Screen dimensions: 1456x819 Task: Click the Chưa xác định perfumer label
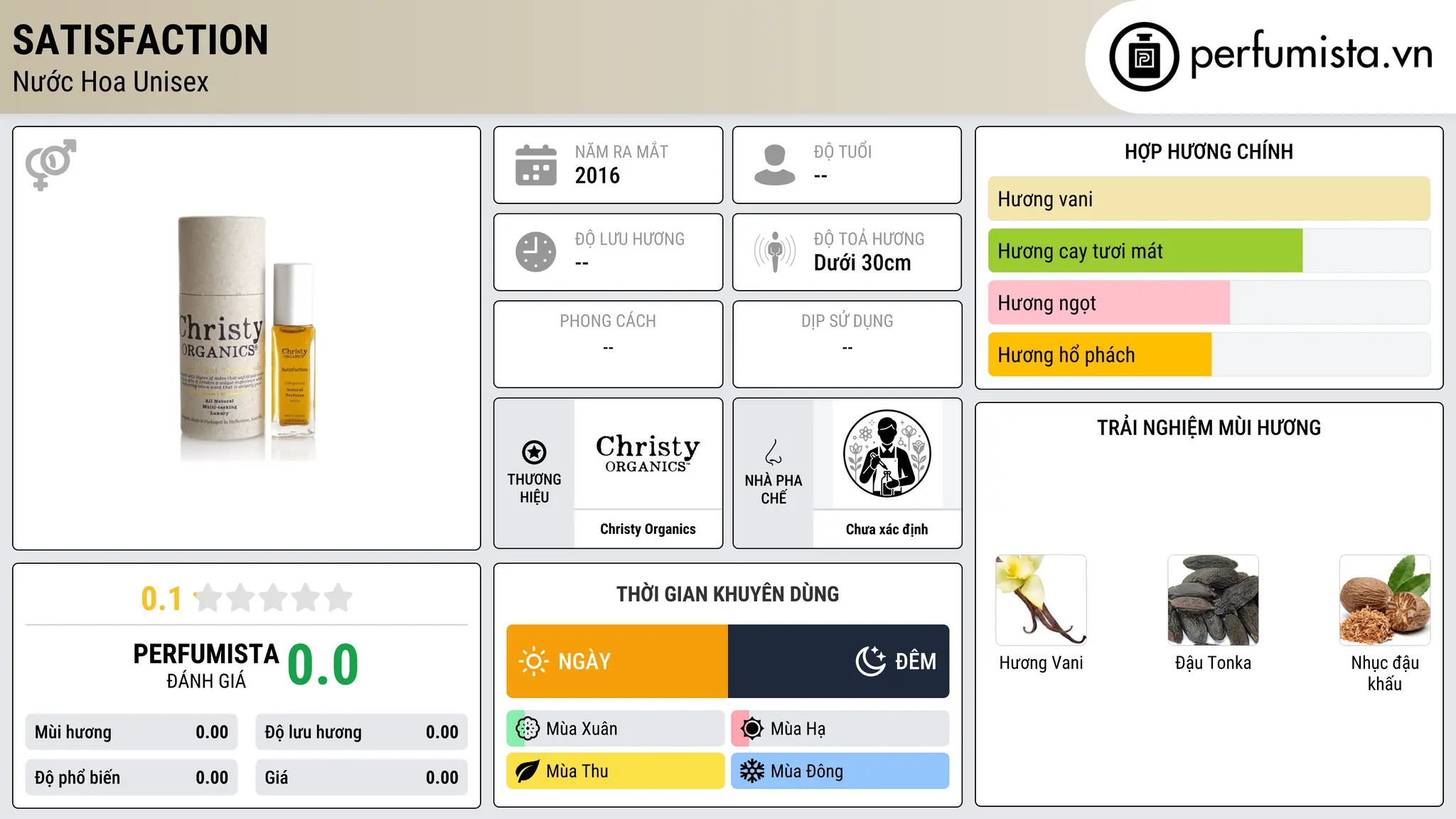[887, 529]
